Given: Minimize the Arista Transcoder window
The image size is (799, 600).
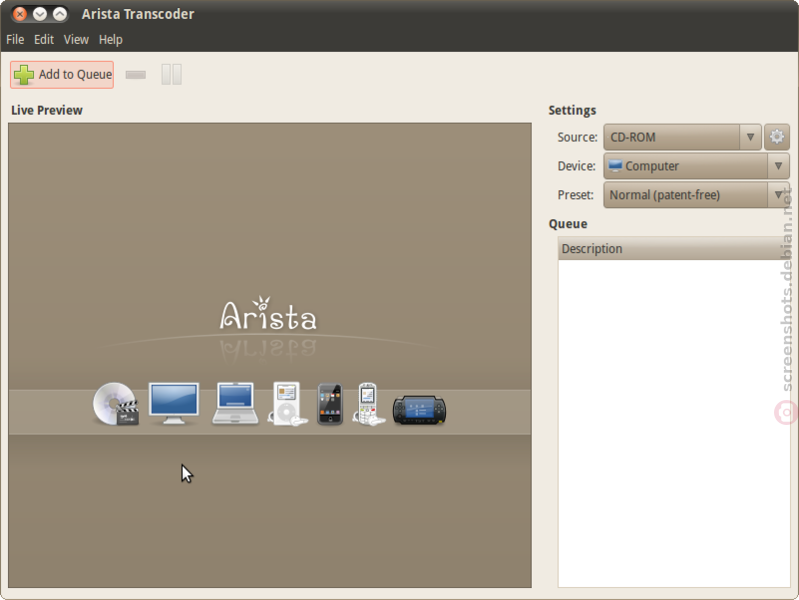Looking at the screenshot, I should coord(40,14).
